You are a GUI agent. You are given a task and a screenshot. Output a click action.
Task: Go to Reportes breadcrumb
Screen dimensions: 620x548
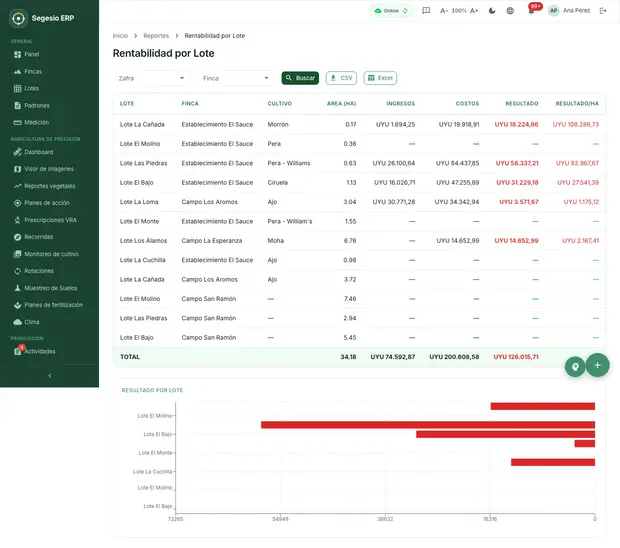pos(156,36)
